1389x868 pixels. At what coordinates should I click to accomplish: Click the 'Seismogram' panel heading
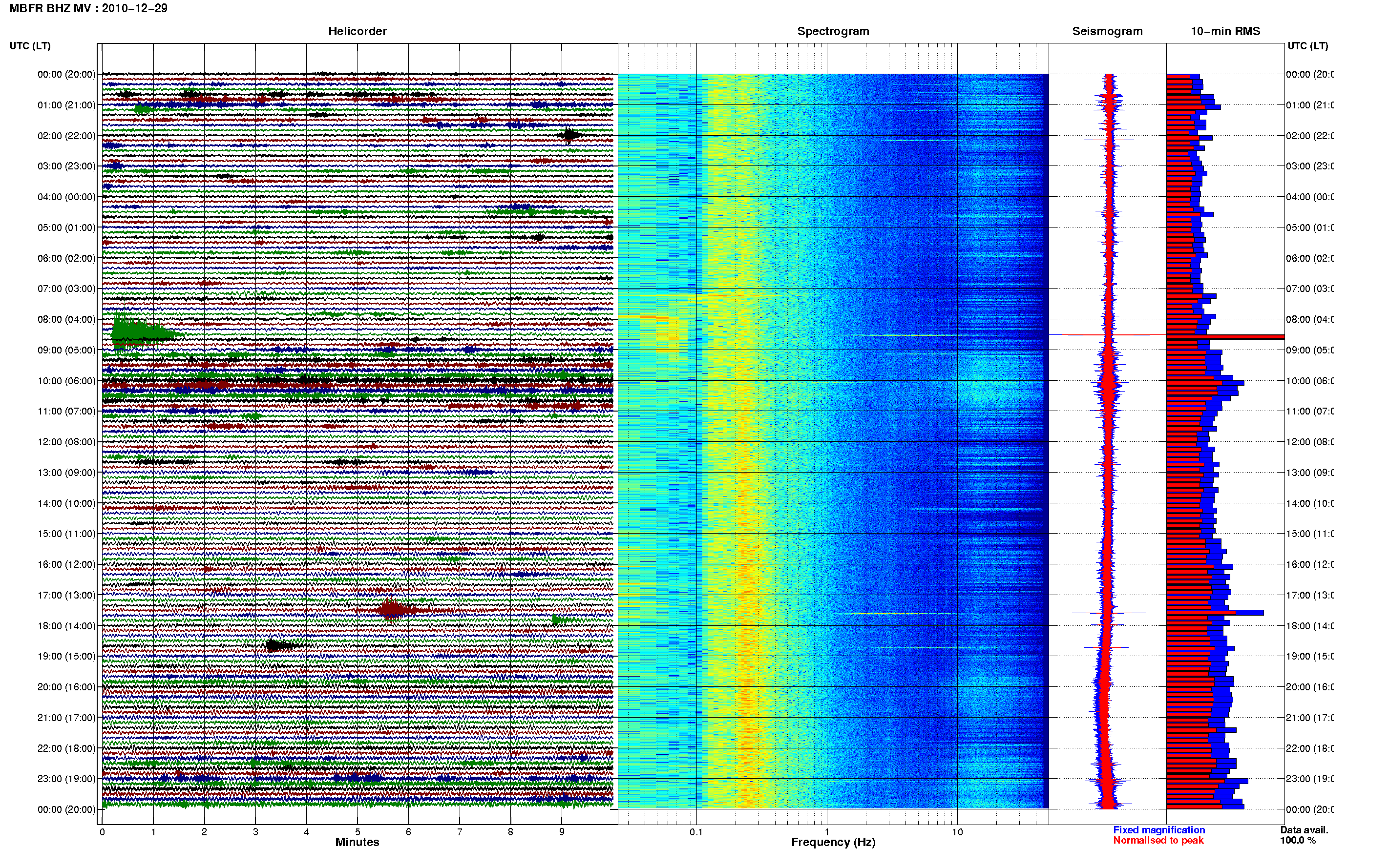coord(1107,31)
